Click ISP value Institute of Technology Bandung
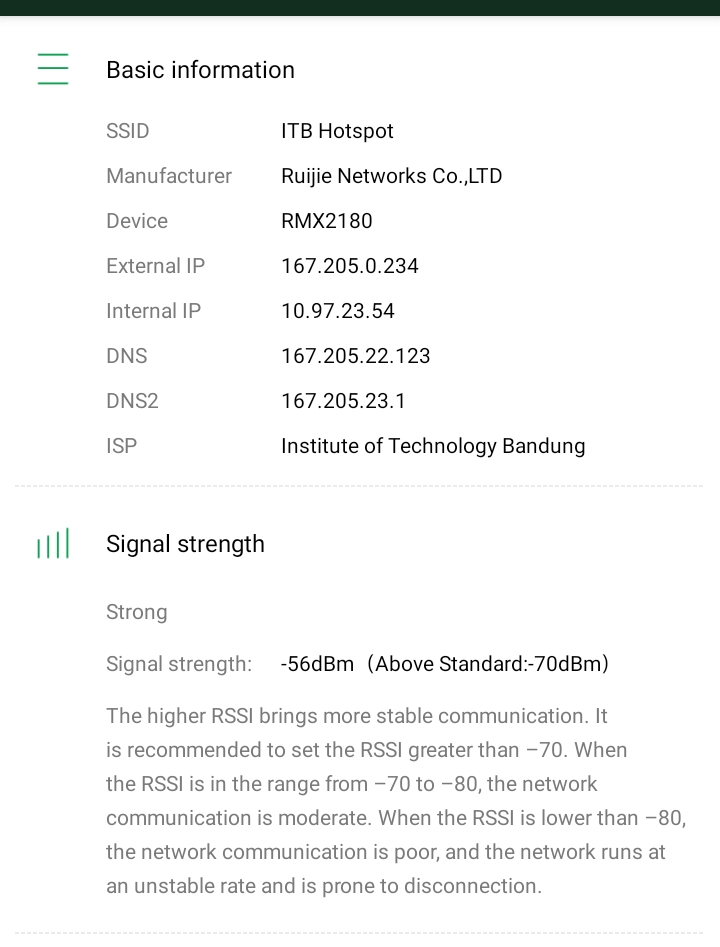720x947 pixels. 432,446
